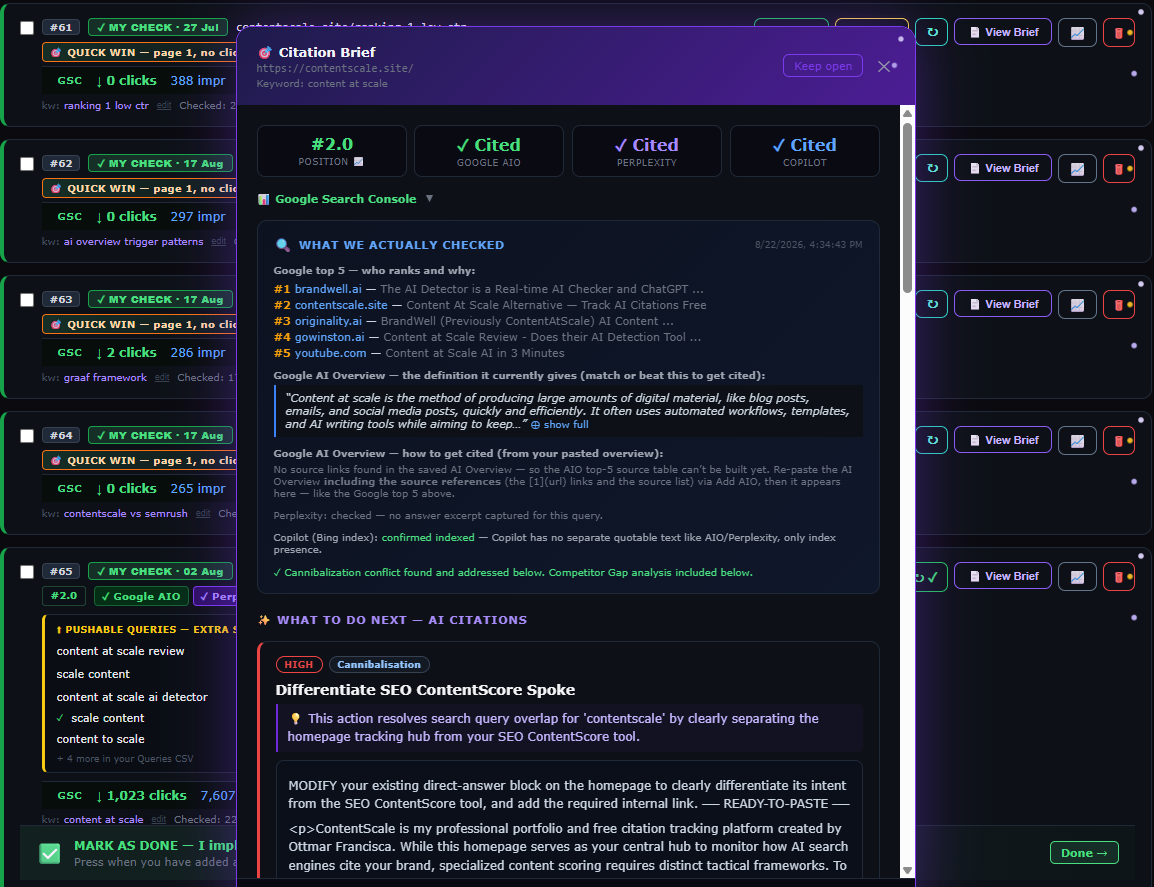
Task: Click refresh icon in row #63
Action: (x=932, y=304)
